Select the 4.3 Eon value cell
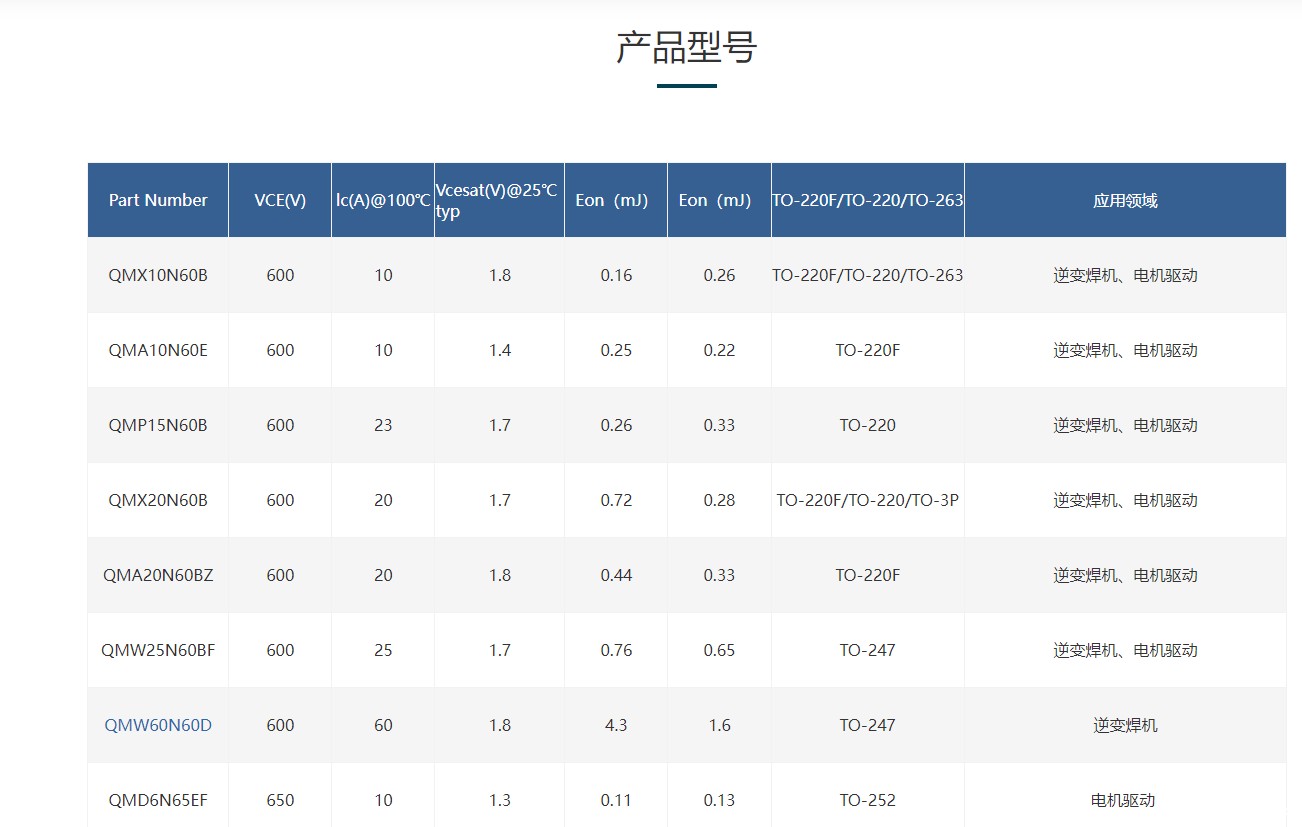This screenshot has height=827, width=1302. pos(616,725)
